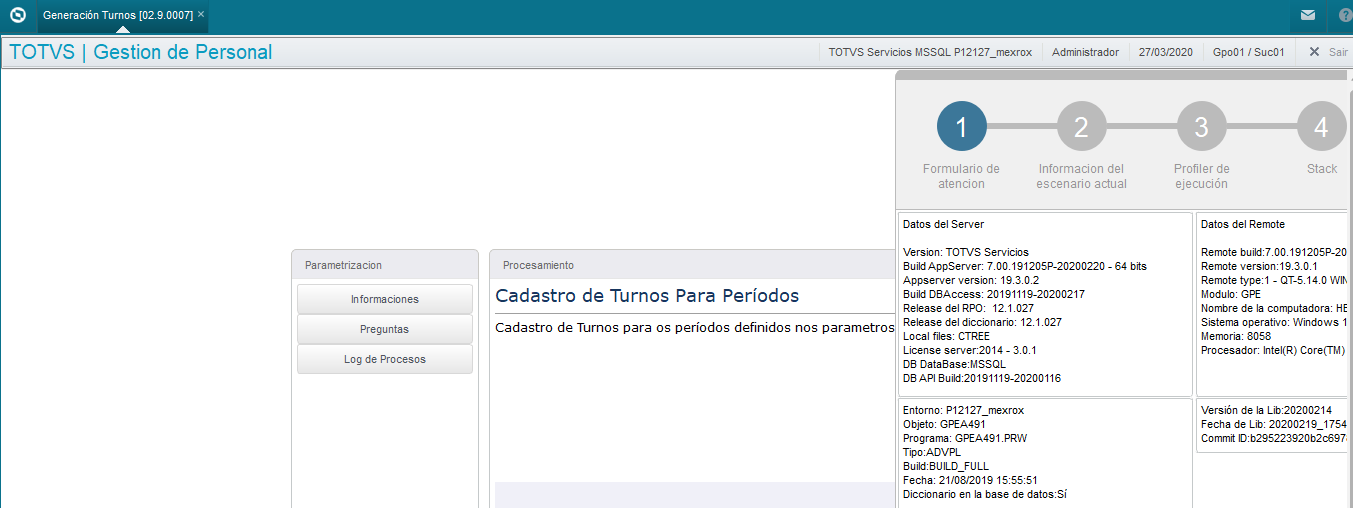Click the Fecha de Lib line

click(x=1274, y=424)
